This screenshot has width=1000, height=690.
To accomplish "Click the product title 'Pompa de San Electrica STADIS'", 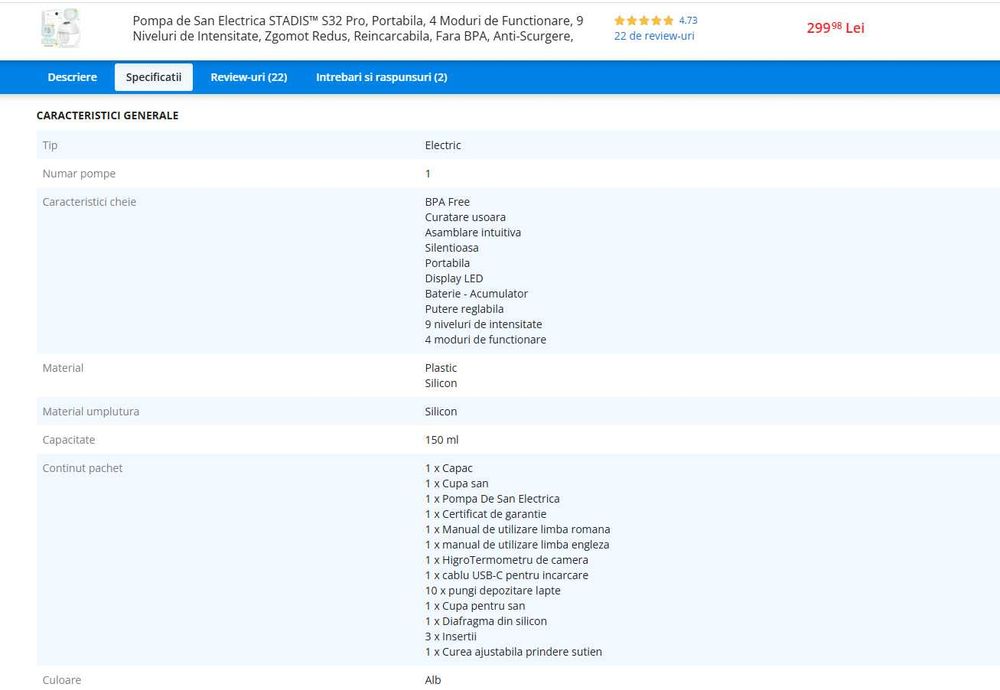I will 358,28.
